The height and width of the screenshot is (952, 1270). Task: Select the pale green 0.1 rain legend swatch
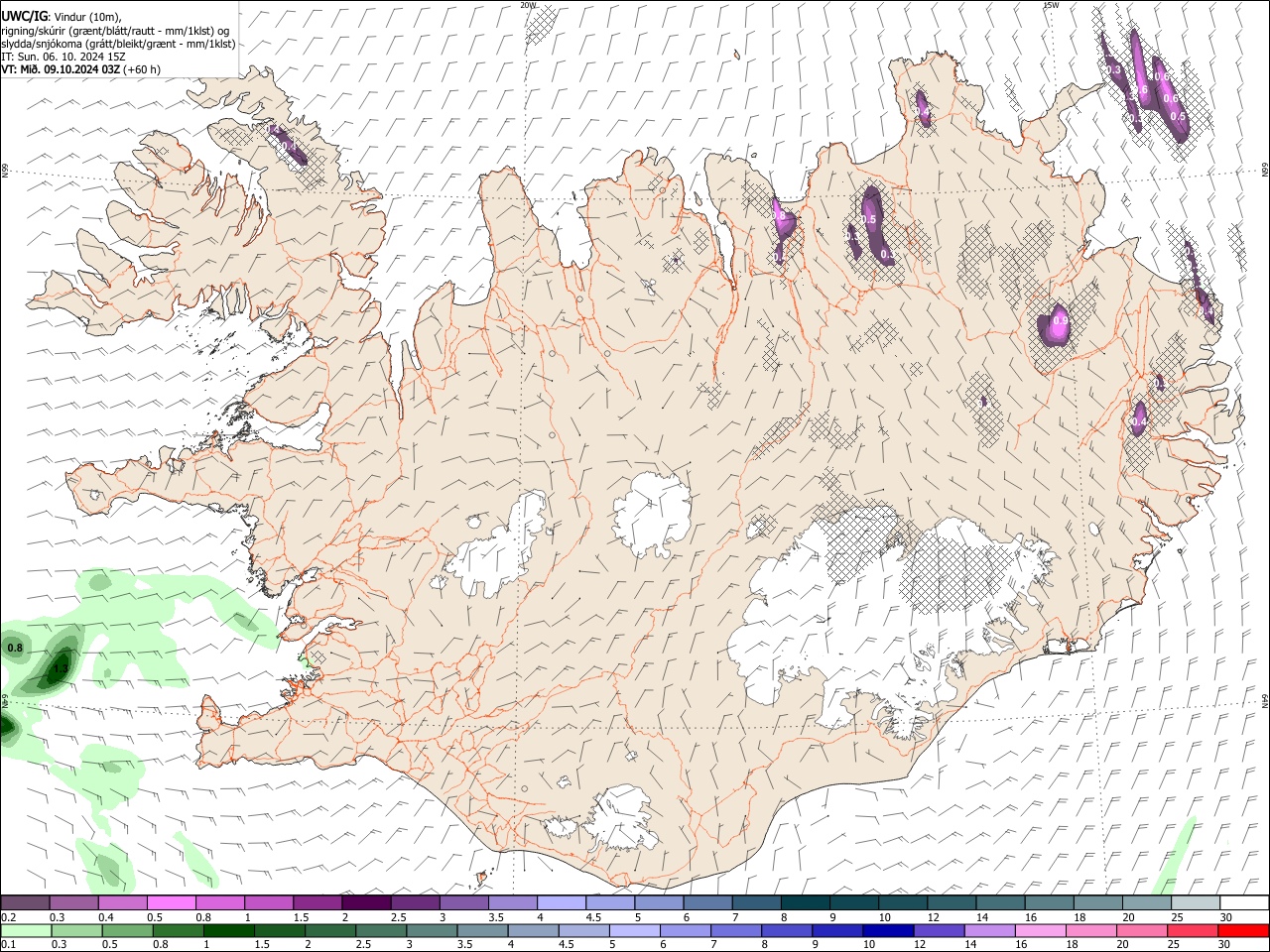[x=25, y=930]
